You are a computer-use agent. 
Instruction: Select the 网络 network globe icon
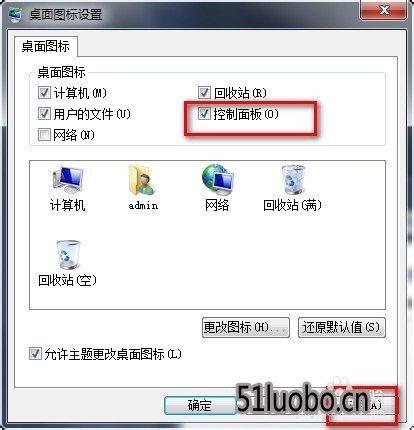coord(218,180)
